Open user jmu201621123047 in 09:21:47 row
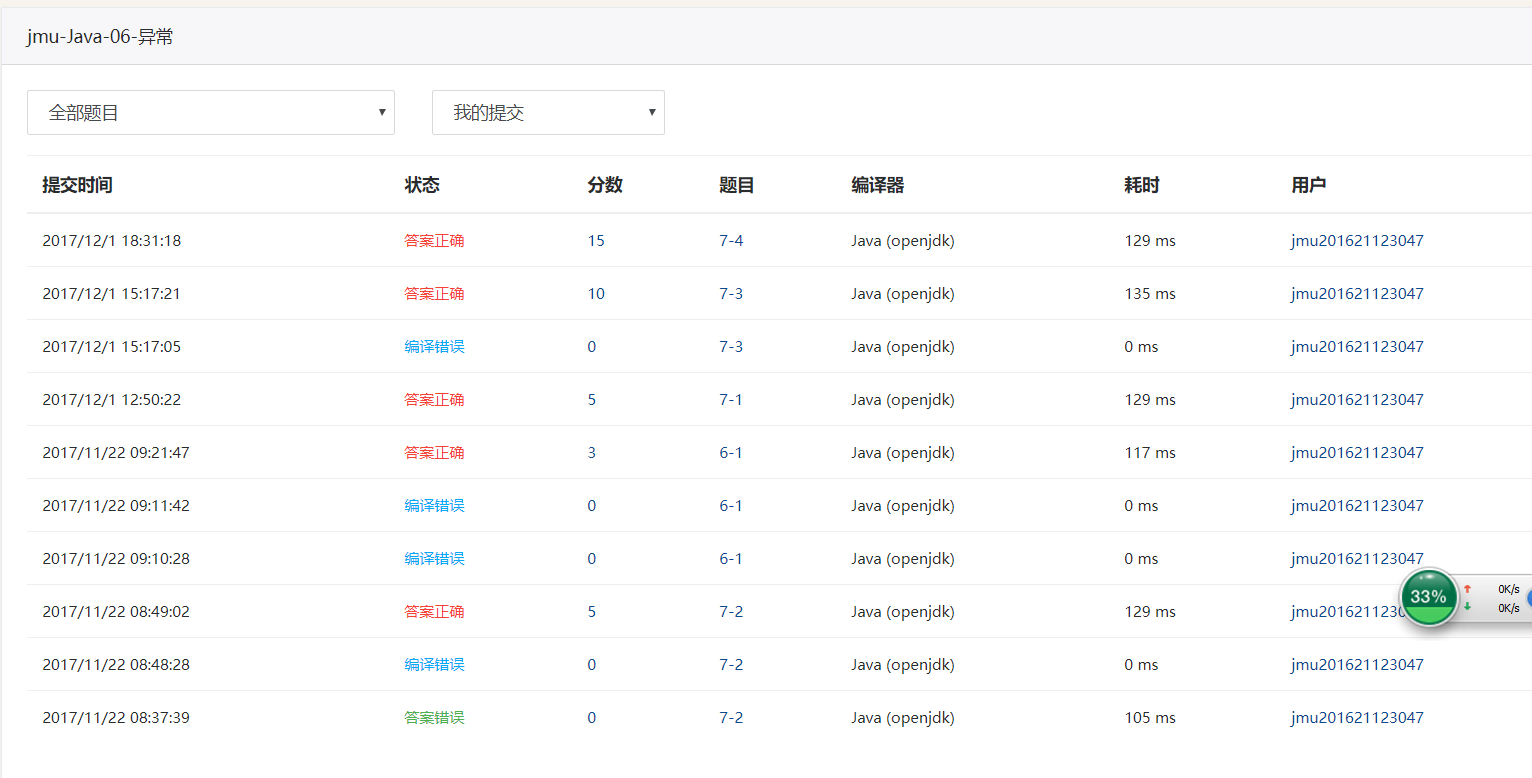The height and width of the screenshot is (778, 1532). point(1357,453)
